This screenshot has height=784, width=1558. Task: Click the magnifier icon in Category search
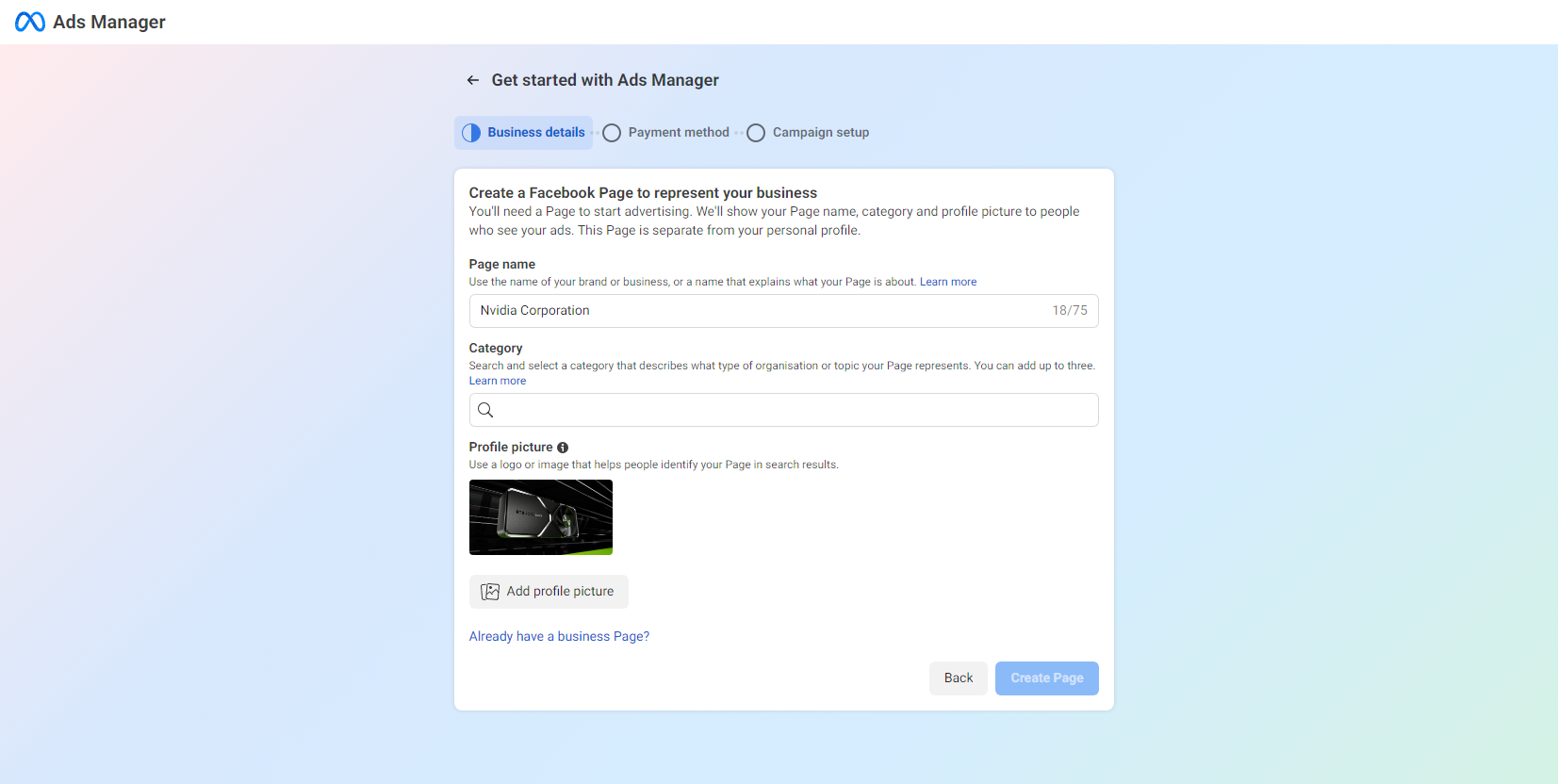485,410
